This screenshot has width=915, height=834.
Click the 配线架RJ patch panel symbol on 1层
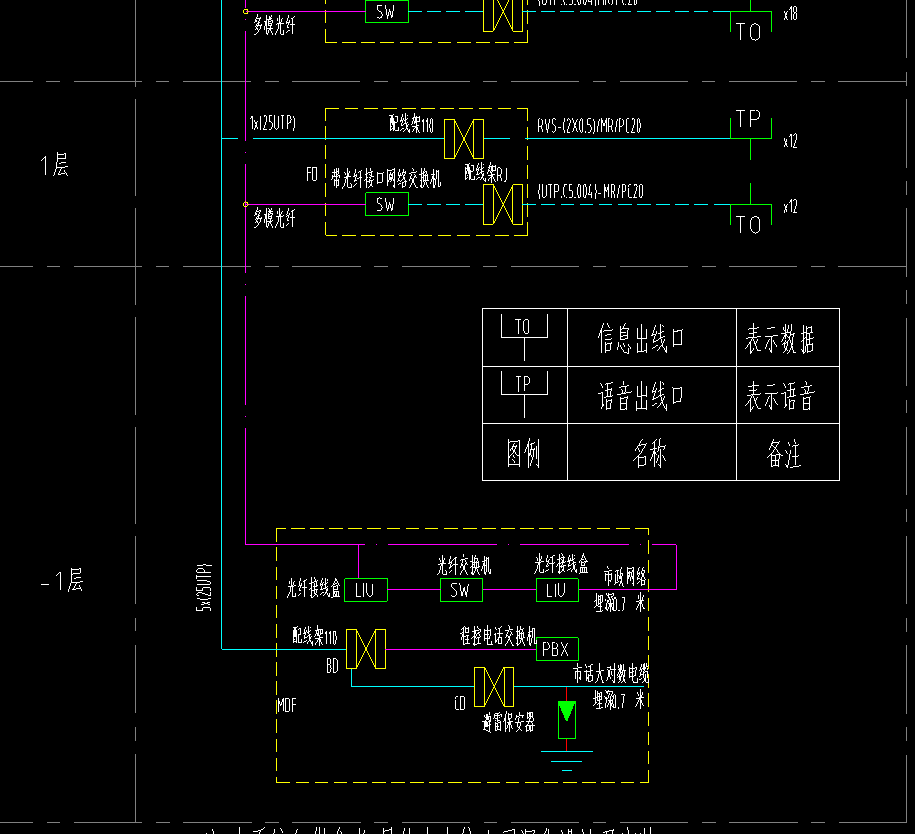[503, 204]
